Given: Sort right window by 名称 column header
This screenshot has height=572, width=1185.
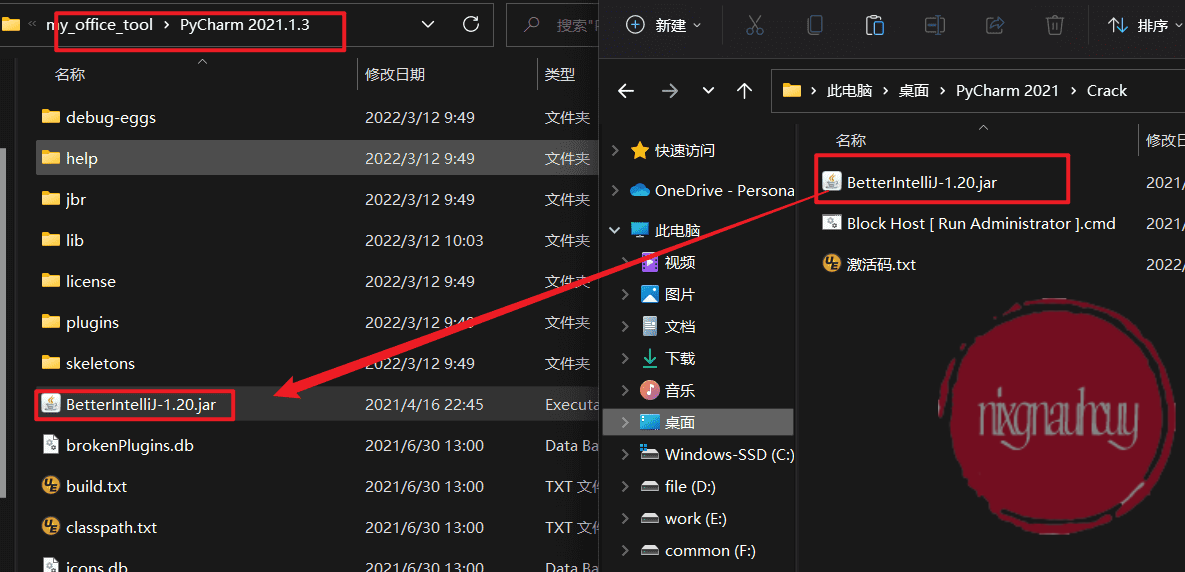Looking at the screenshot, I should pos(851,140).
